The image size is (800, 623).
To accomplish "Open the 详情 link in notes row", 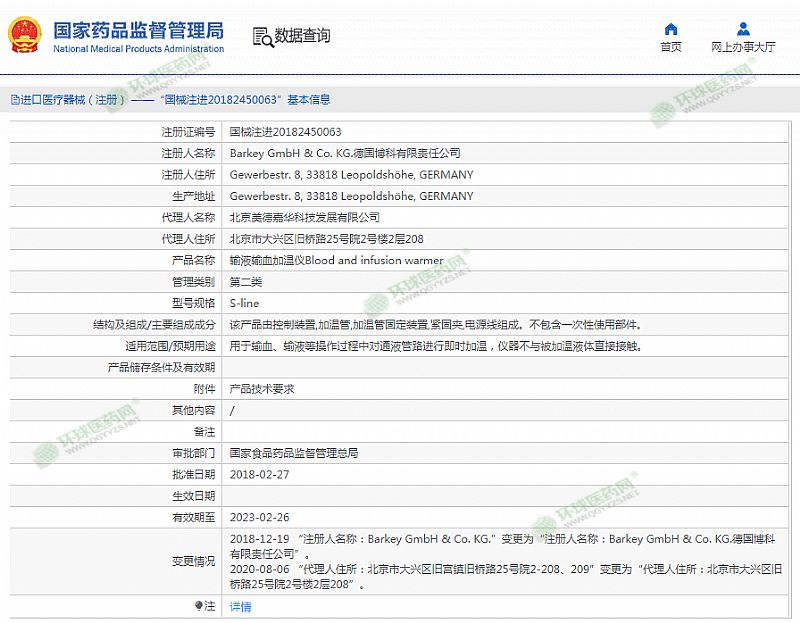I will point(240,606).
